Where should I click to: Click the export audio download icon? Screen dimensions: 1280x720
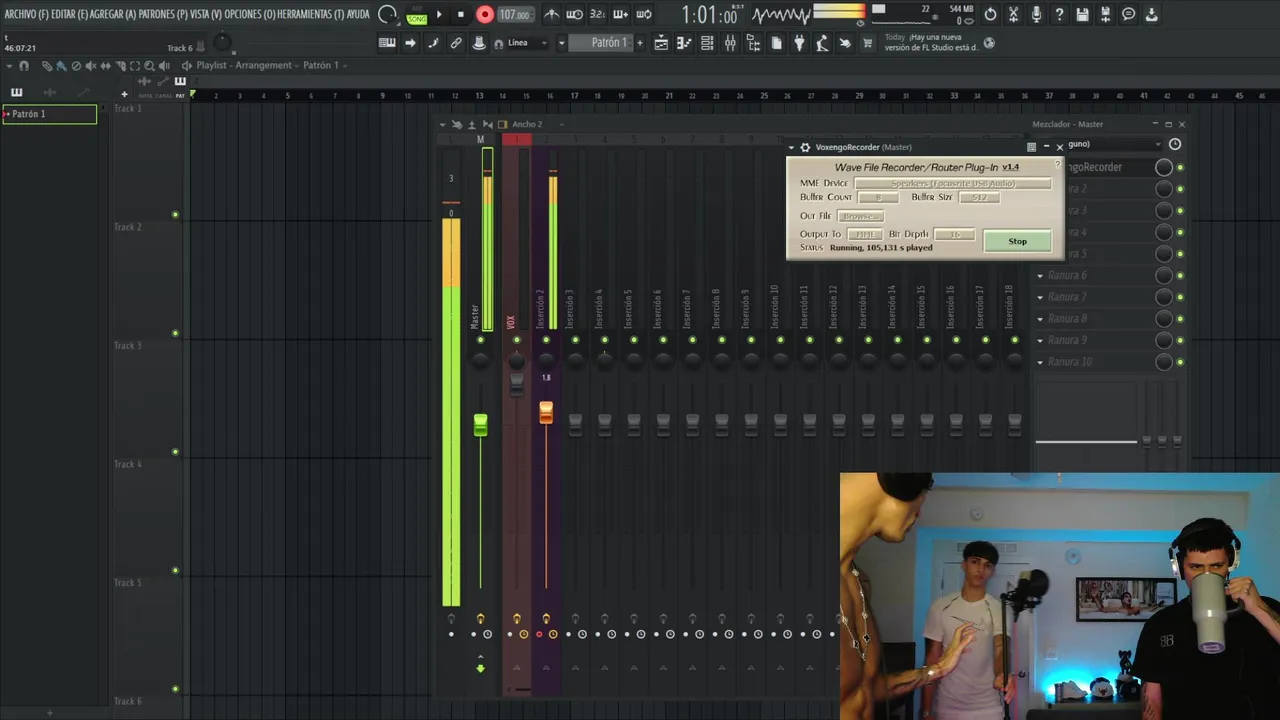(x=1151, y=14)
